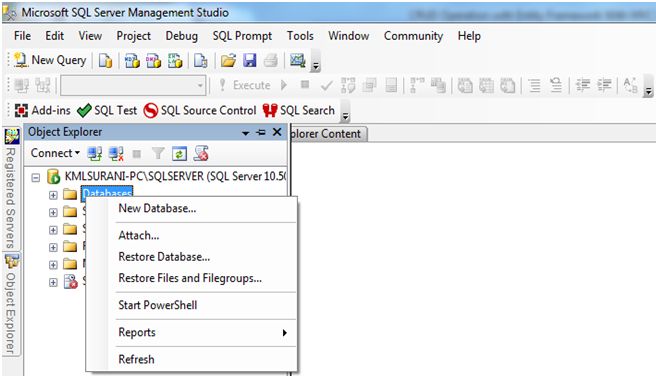Click the blue Save floppy disk icon

250,61
